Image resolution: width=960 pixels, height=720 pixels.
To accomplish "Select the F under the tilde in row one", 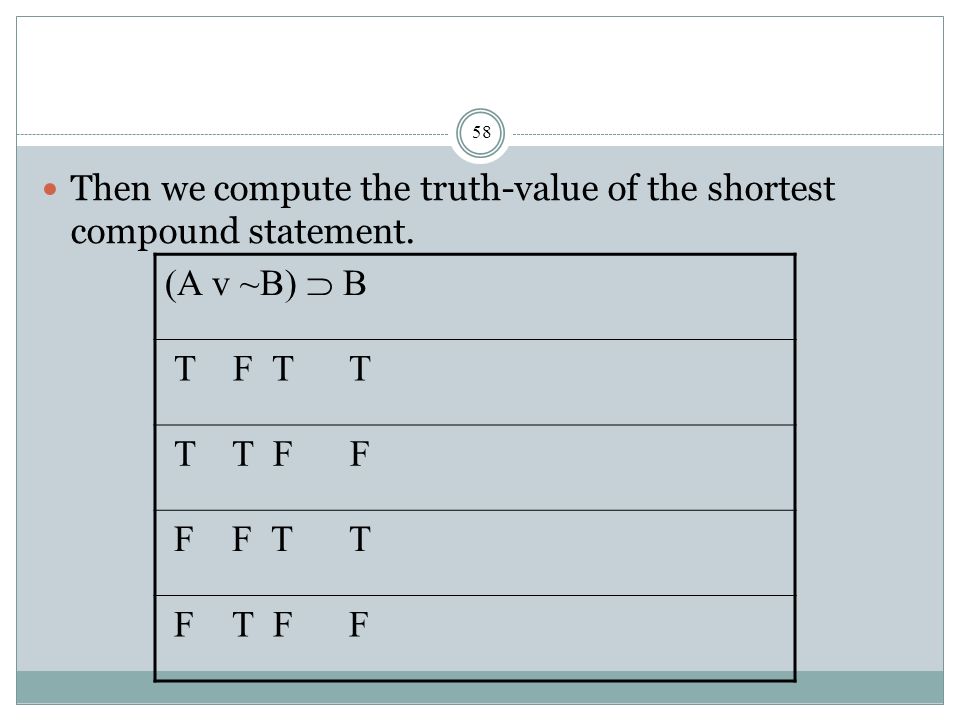I will (242, 369).
